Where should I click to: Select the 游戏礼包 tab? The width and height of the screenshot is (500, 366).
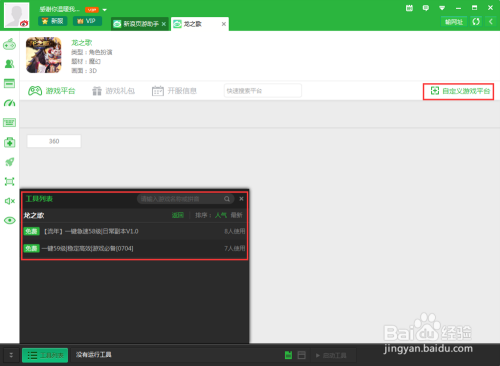[113, 91]
